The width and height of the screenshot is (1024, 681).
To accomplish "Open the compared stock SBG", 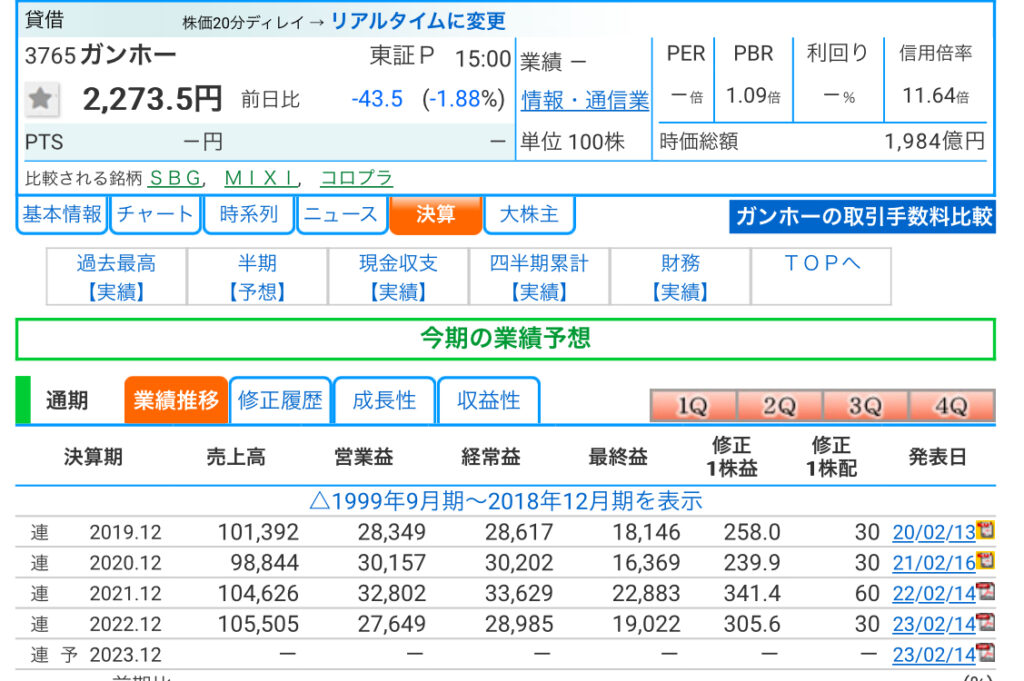I will 175,178.
